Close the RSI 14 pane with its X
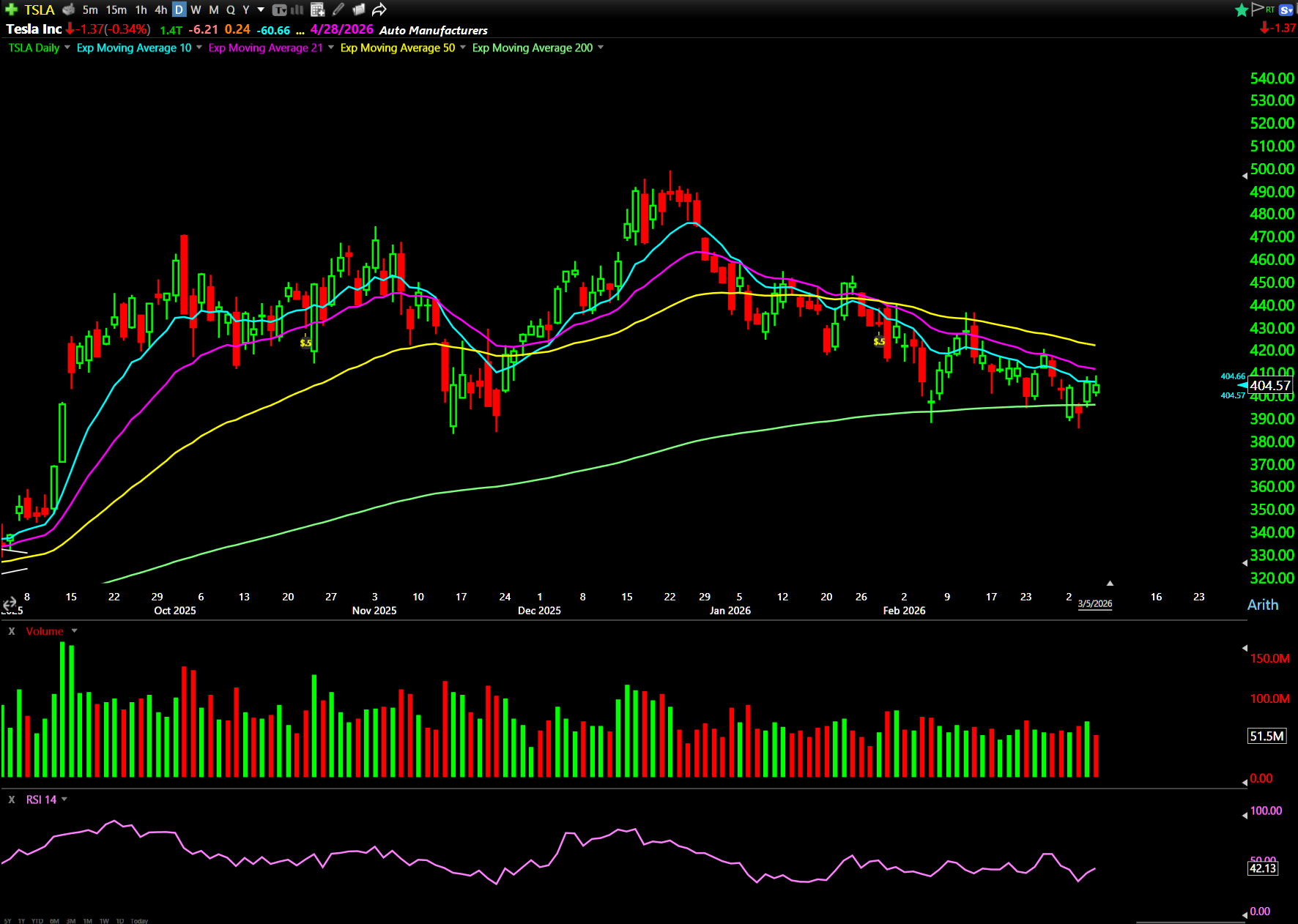This screenshot has width=1298, height=924. point(12,800)
